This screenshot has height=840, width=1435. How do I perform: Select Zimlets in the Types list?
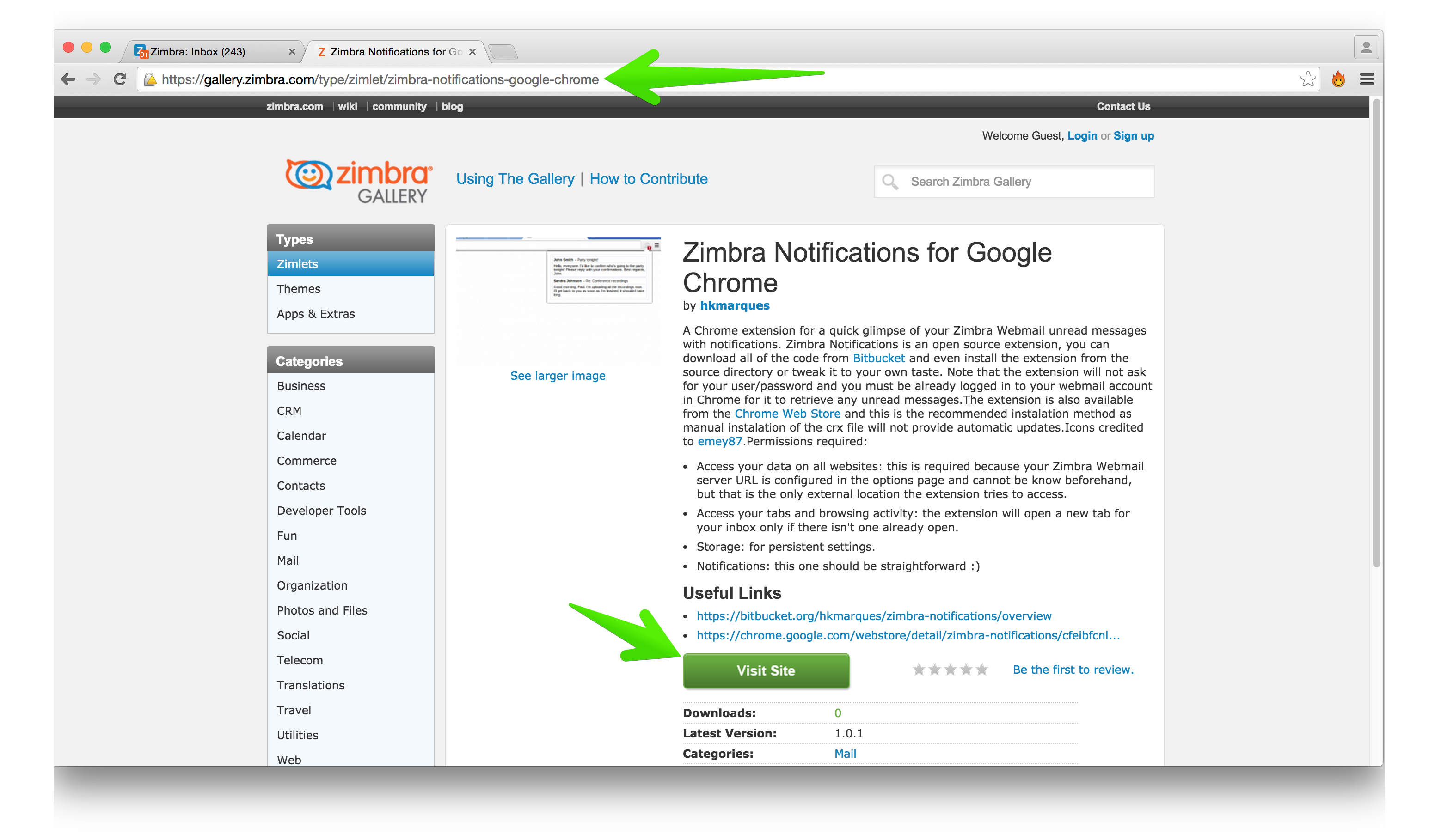click(x=350, y=263)
